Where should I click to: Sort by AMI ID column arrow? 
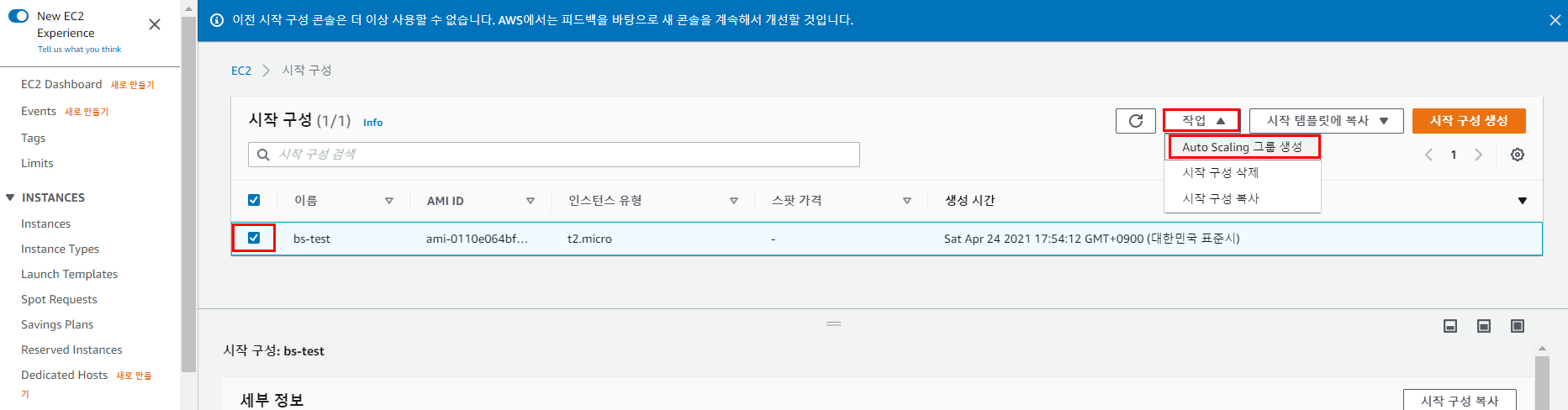pyautogui.click(x=531, y=201)
